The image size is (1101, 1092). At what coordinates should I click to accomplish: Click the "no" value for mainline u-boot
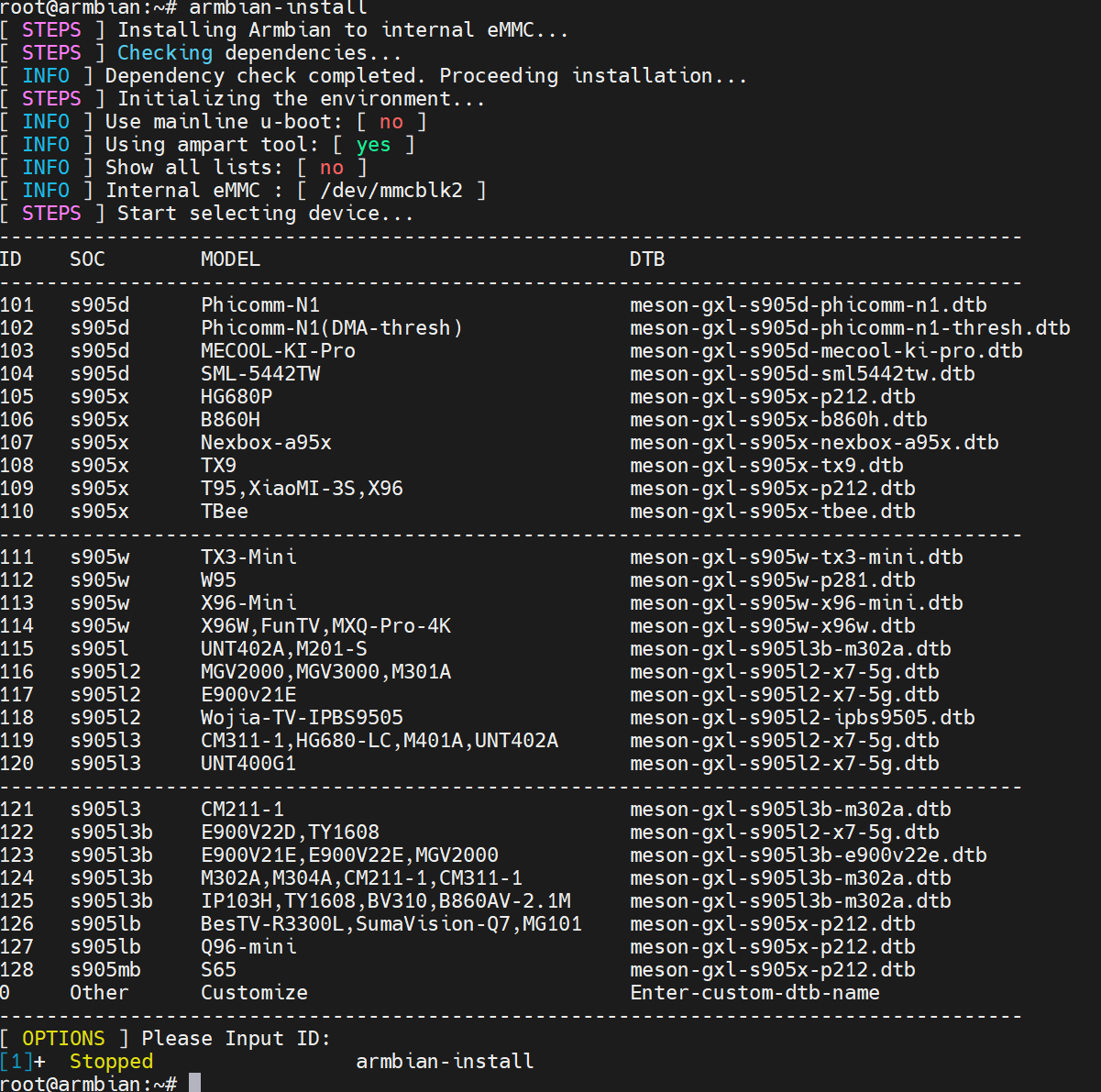pos(391,122)
